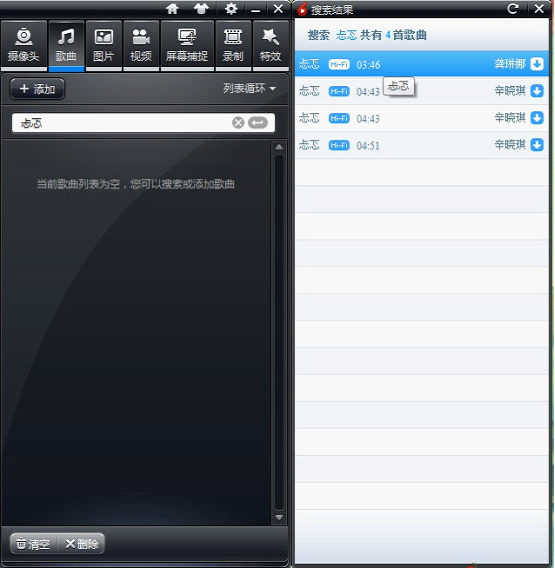
Task: Open the 录制 record tab
Action: tap(233, 45)
